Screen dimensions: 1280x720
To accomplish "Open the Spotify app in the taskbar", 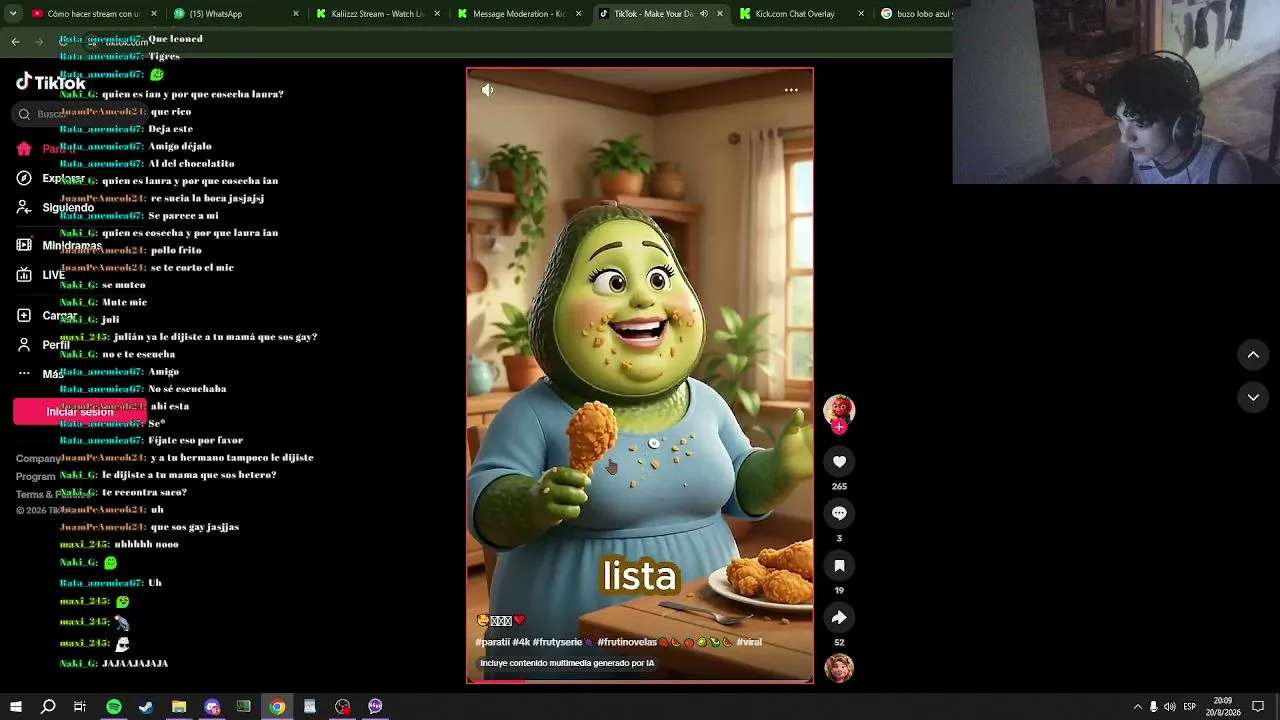I will pos(114,707).
